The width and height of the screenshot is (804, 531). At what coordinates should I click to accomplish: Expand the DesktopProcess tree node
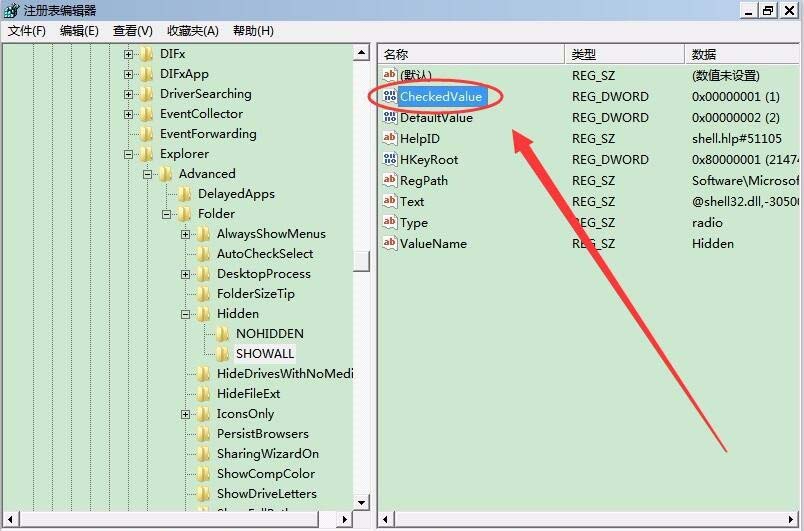(186, 274)
